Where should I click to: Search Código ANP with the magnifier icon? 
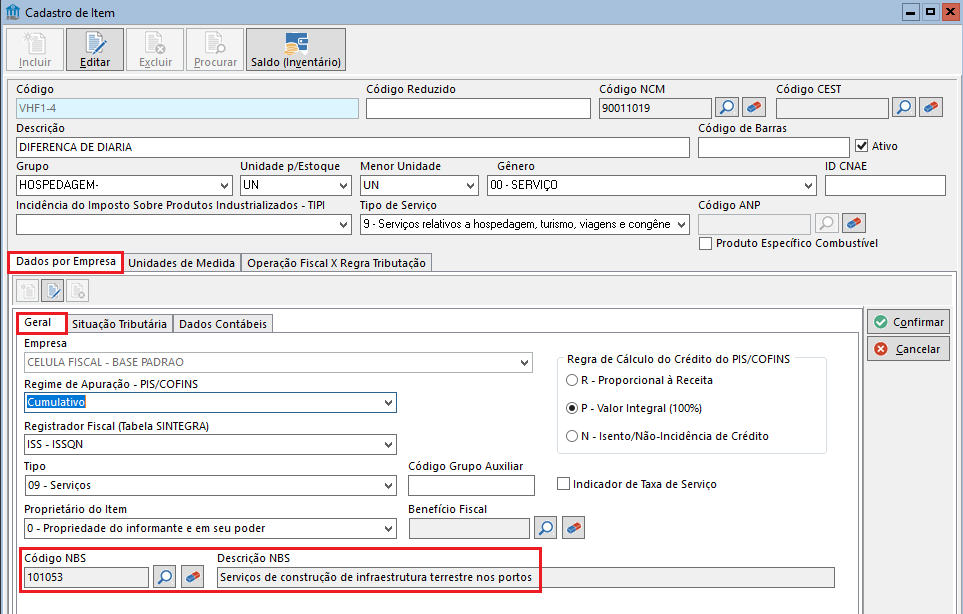827,223
